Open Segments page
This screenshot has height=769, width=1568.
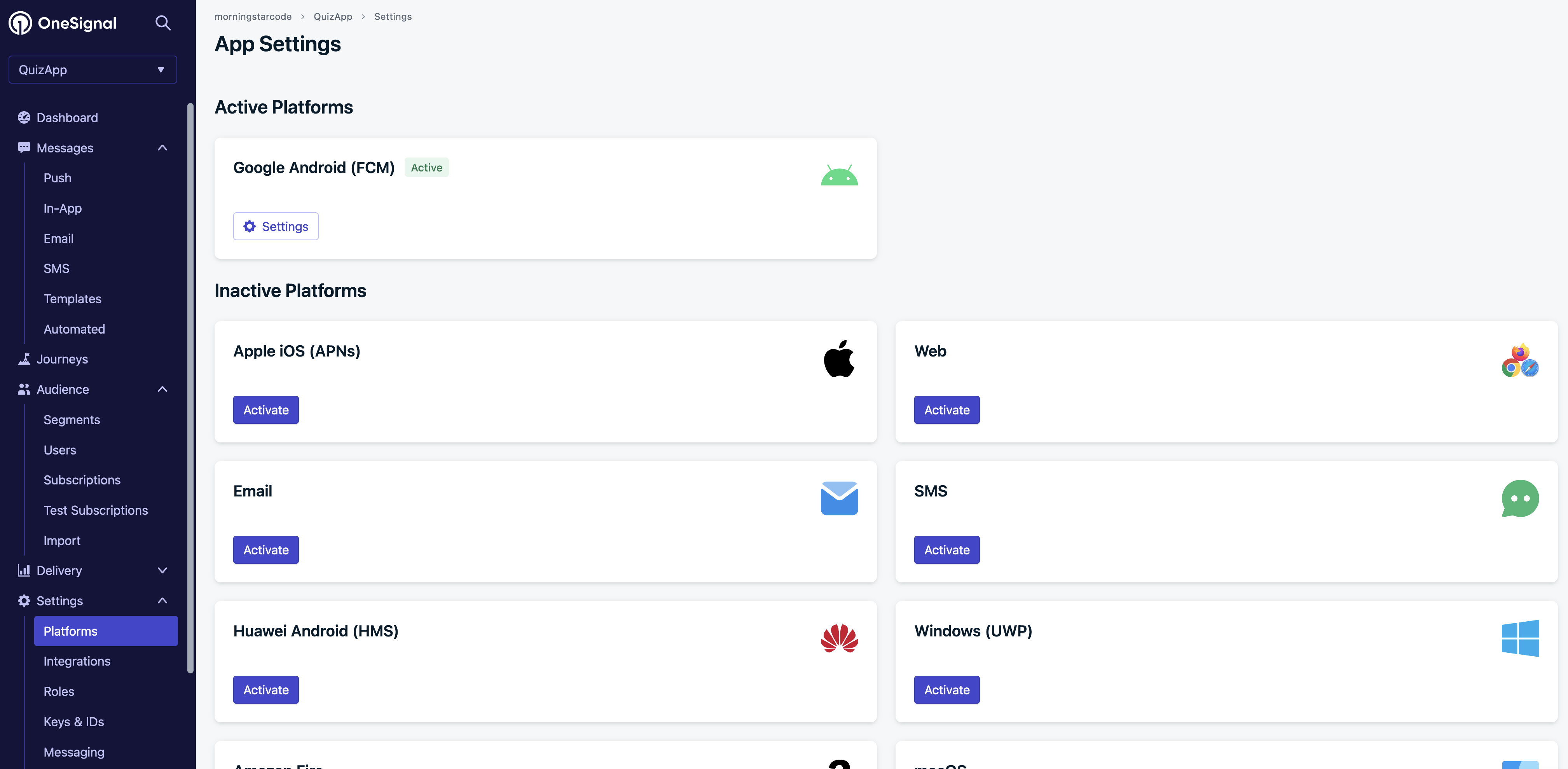point(72,419)
